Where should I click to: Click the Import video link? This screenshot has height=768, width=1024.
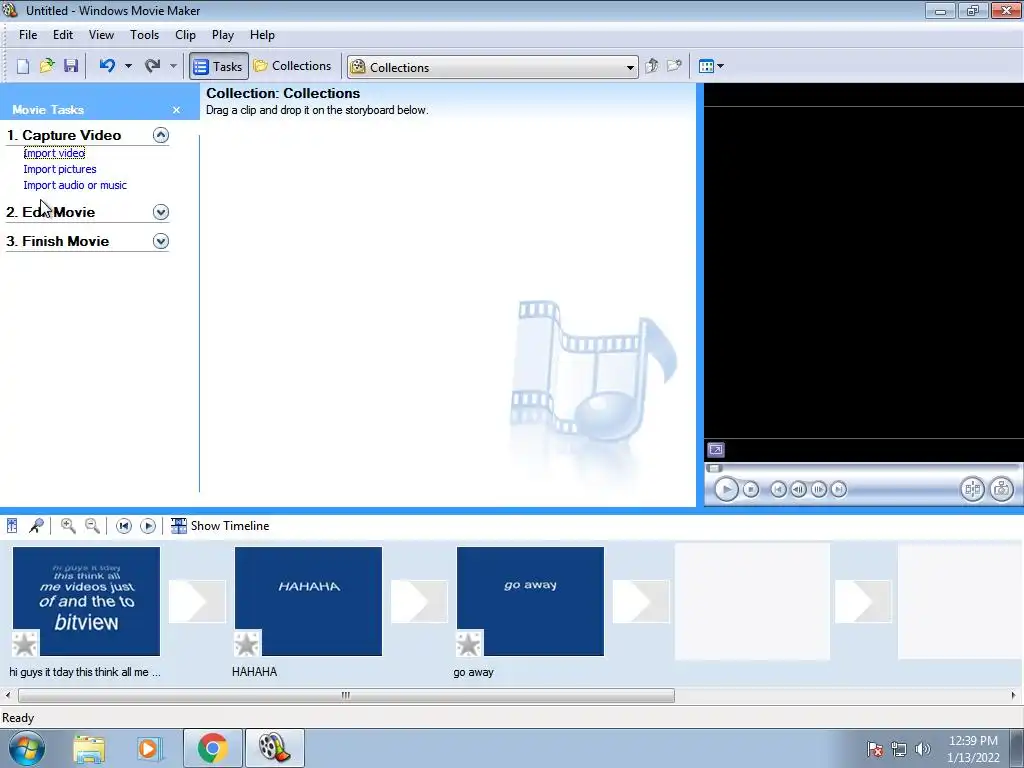click(54, 153)
